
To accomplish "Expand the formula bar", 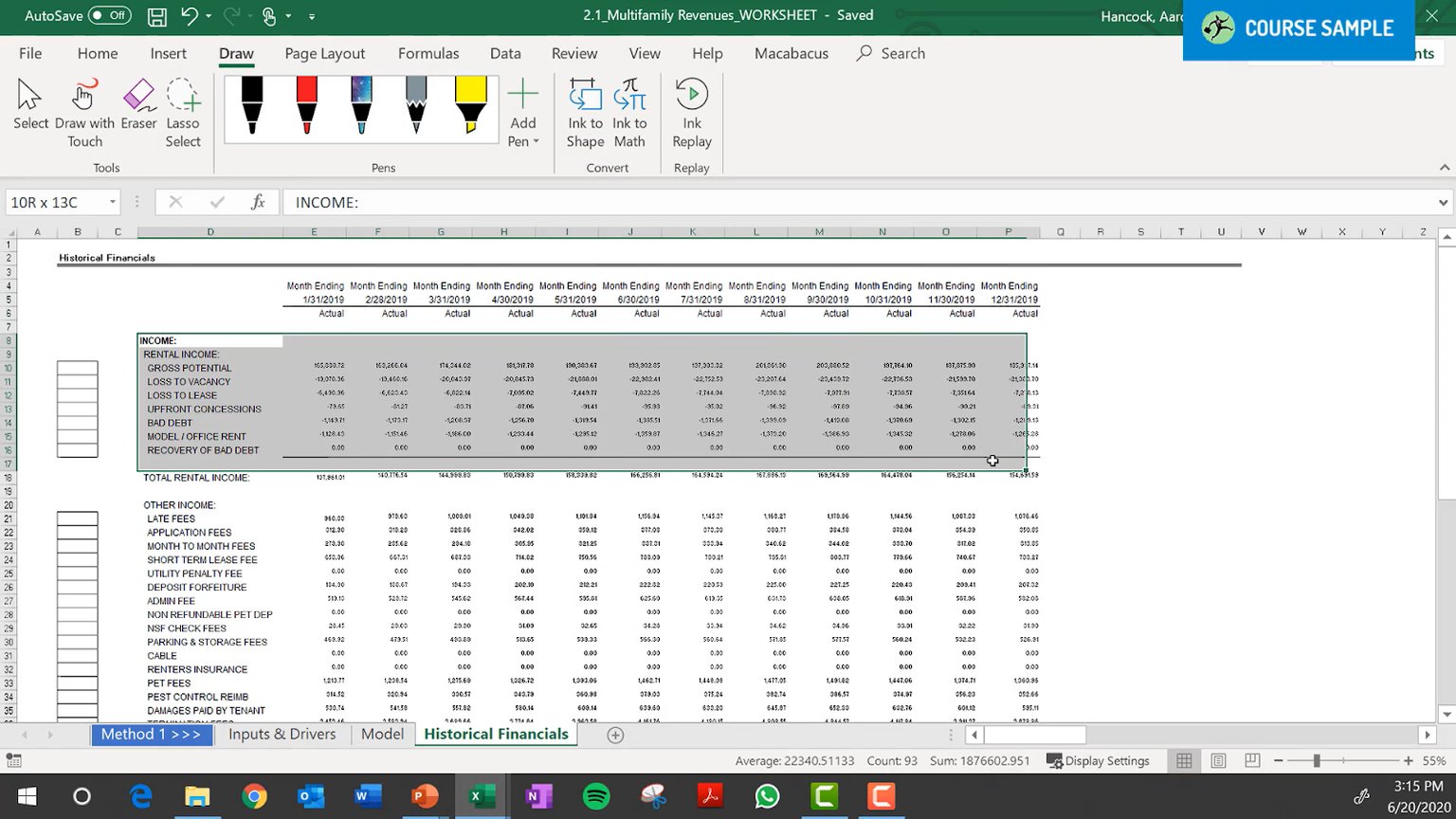I will (x=1443, y=202).
